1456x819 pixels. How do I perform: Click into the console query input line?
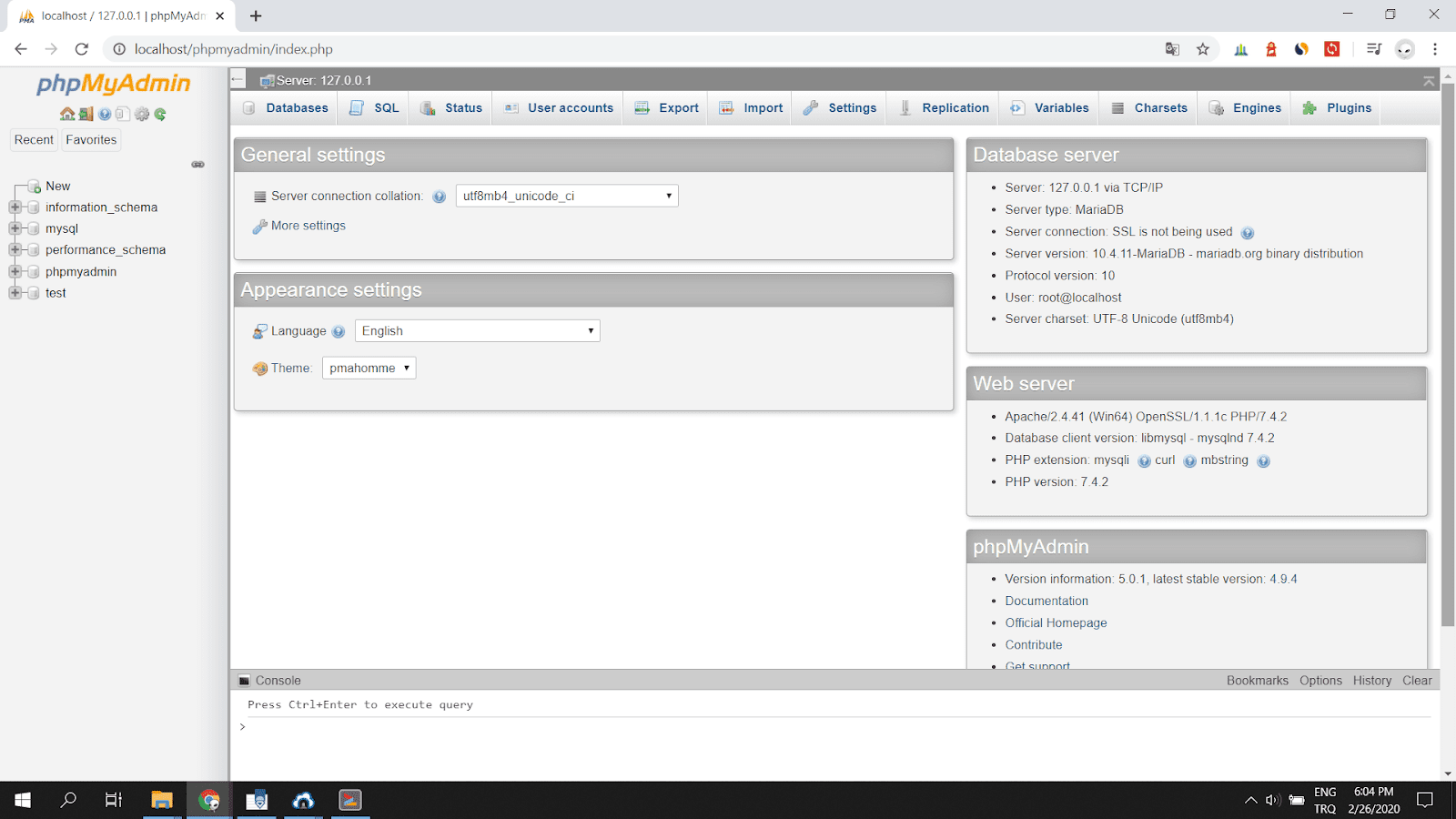837,727
